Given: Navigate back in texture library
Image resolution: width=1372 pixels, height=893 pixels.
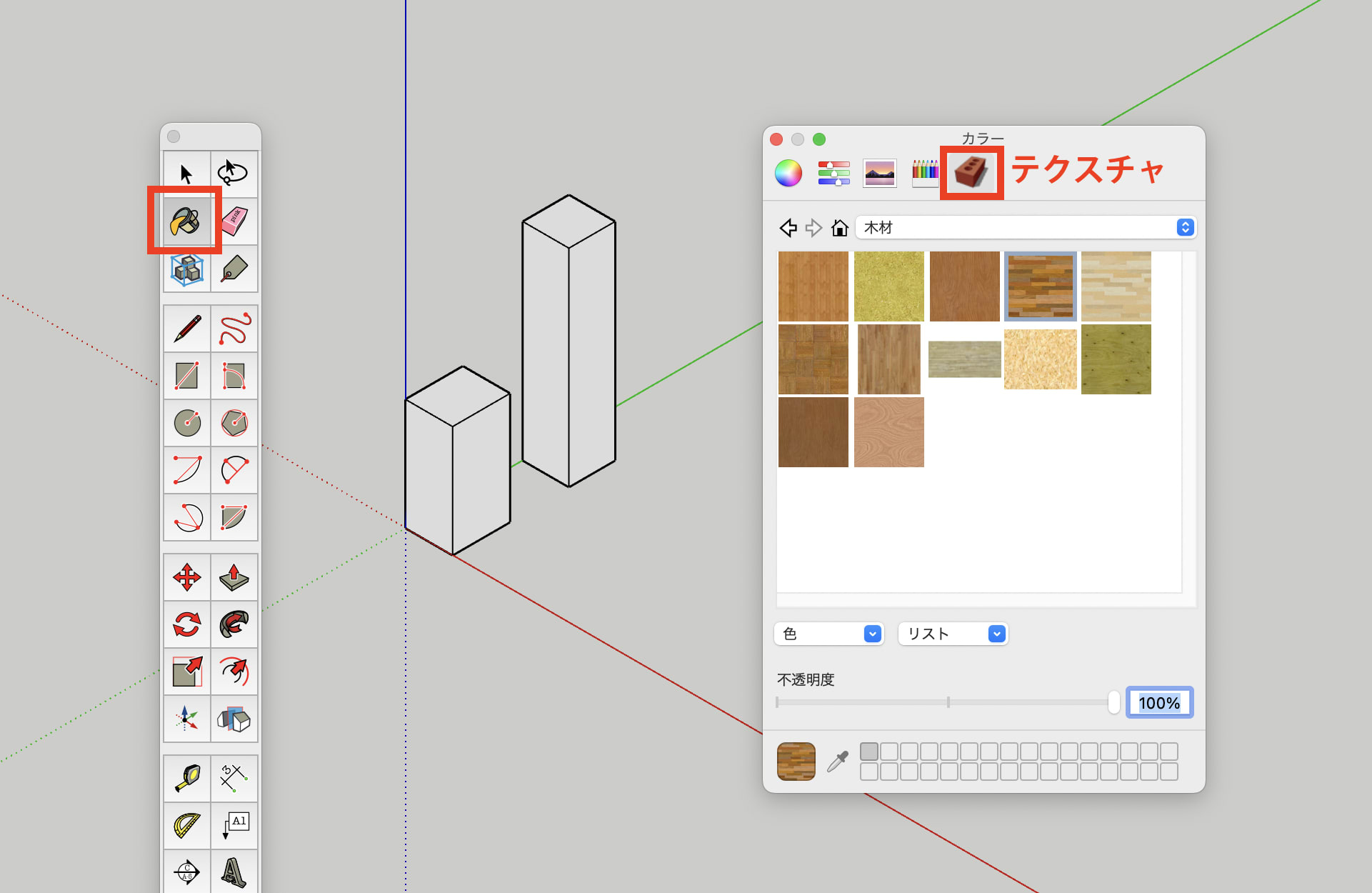Looking at the screenshot, I should (788, 228).
